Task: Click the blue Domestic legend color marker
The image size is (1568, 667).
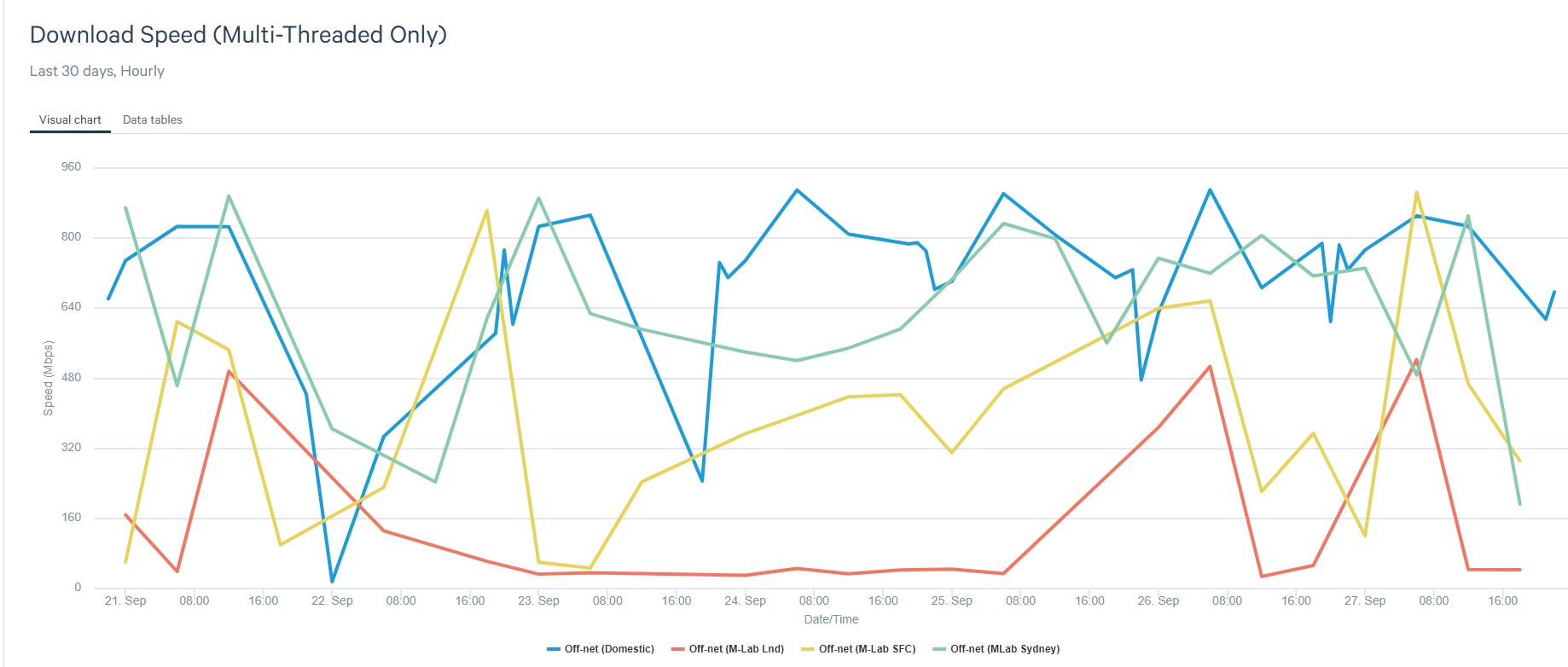Action: [x=553, y=649]
